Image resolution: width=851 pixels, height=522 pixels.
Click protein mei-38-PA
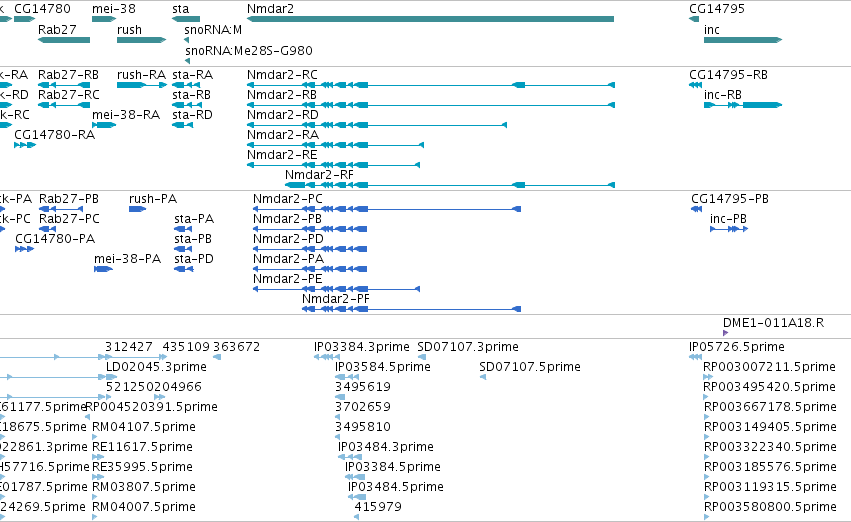(x=103, y=269)
